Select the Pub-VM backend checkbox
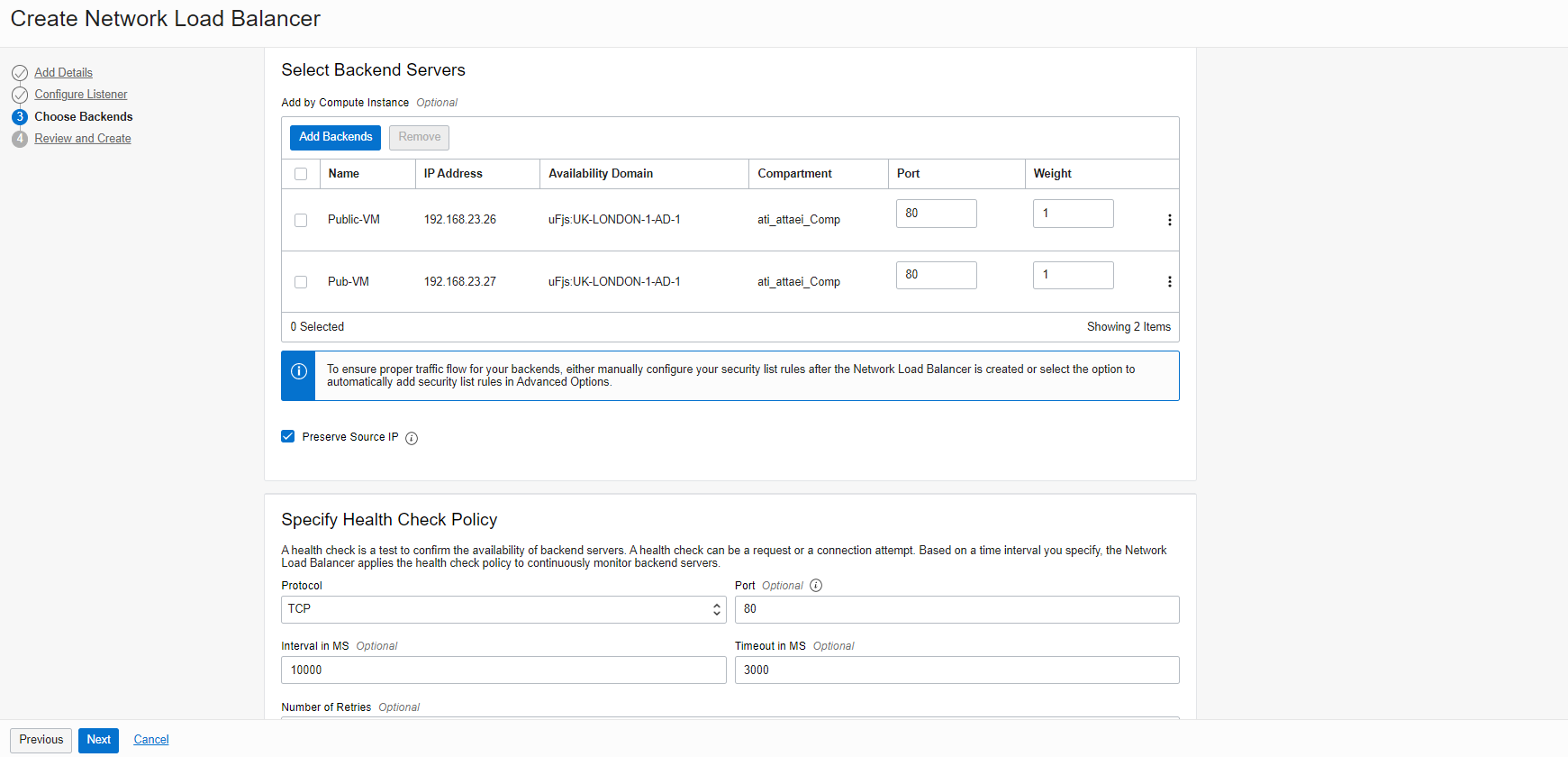Image resolution: width=1568 pixels, height=757 pixels. tap(301, 282)
